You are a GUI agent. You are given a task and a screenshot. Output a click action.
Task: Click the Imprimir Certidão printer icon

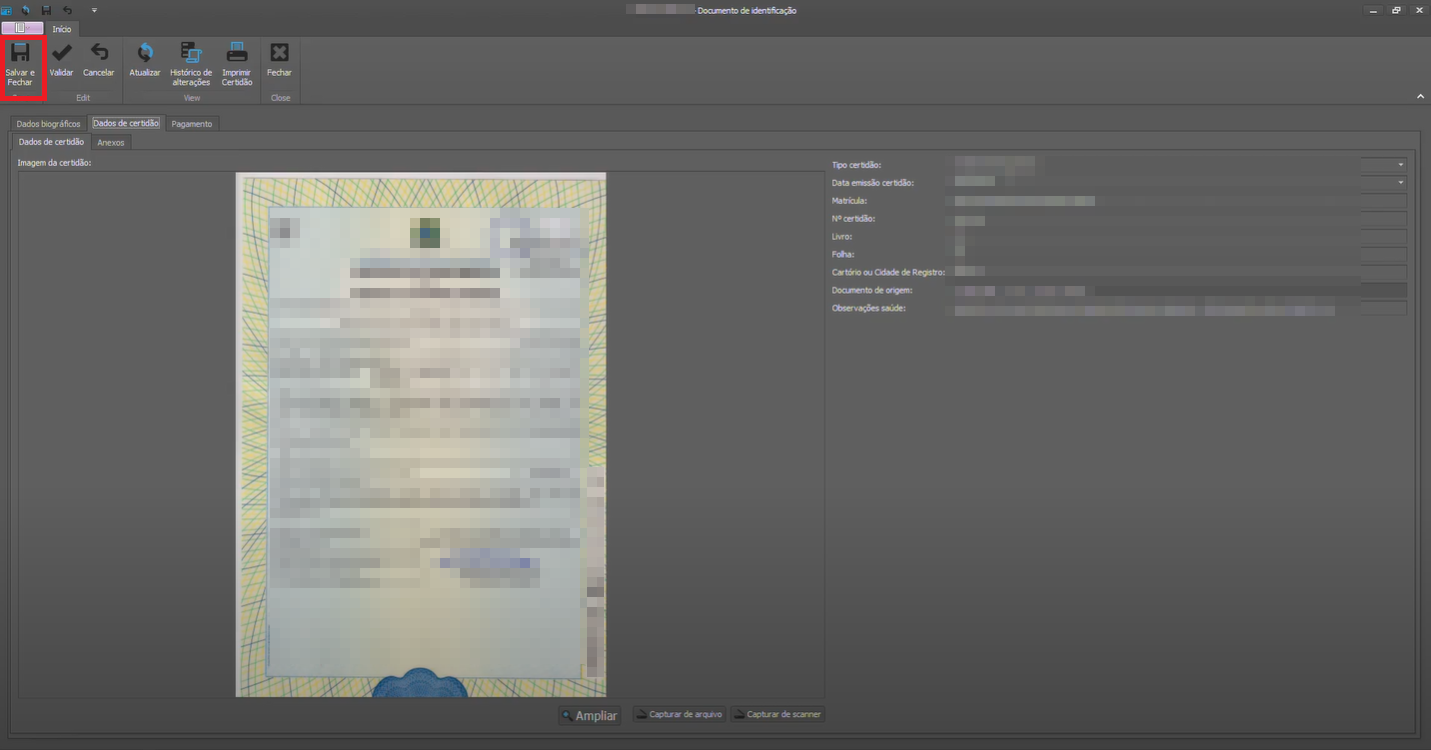click(237, 53)
